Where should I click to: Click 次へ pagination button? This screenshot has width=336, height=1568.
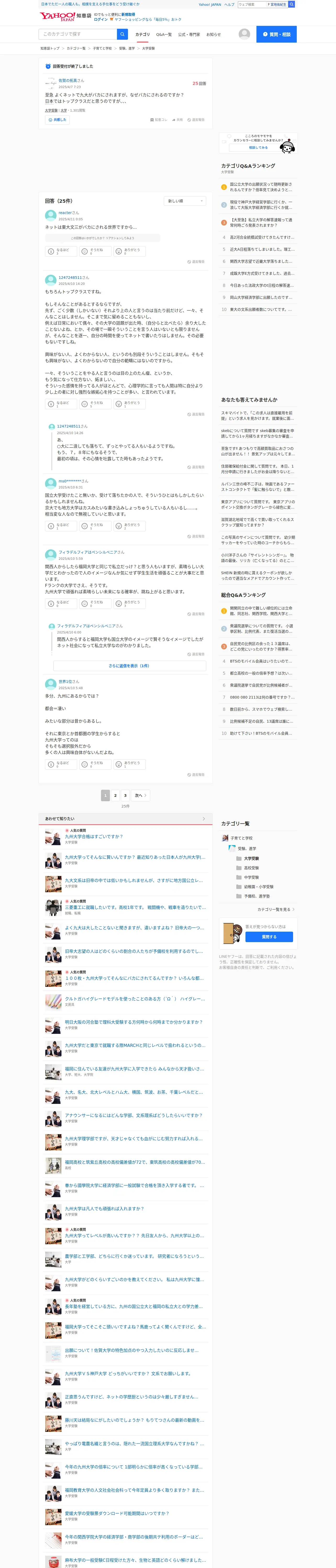pyautogui.click(x=140, y=795)
